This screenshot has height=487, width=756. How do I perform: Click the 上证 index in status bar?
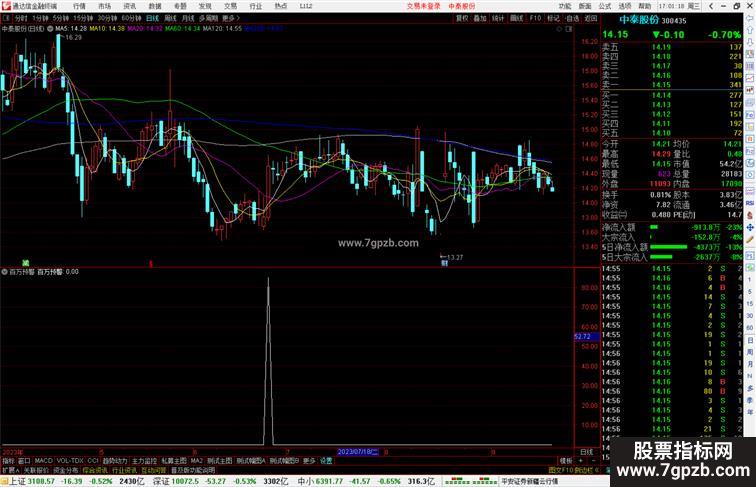tap(18, 481)
